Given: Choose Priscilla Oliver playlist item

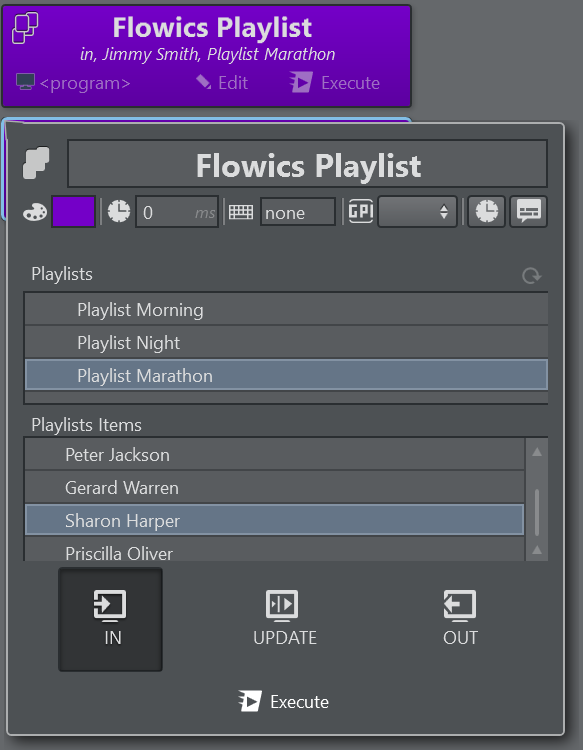Looking at the screenshot, I should tap(275, 550).
